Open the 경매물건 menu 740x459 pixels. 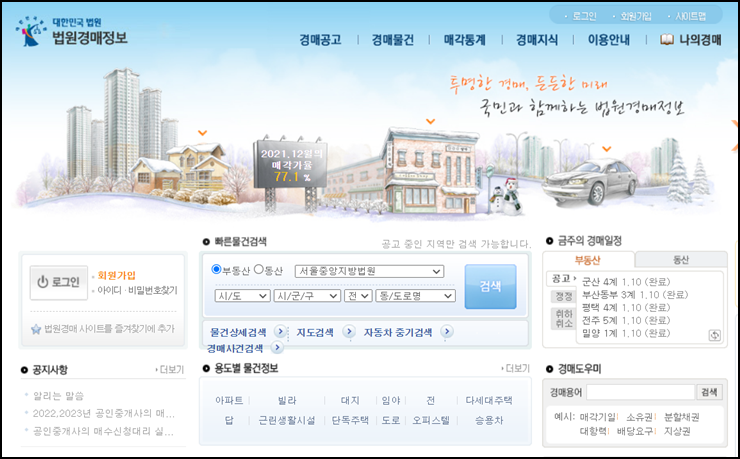click(393, 40)
